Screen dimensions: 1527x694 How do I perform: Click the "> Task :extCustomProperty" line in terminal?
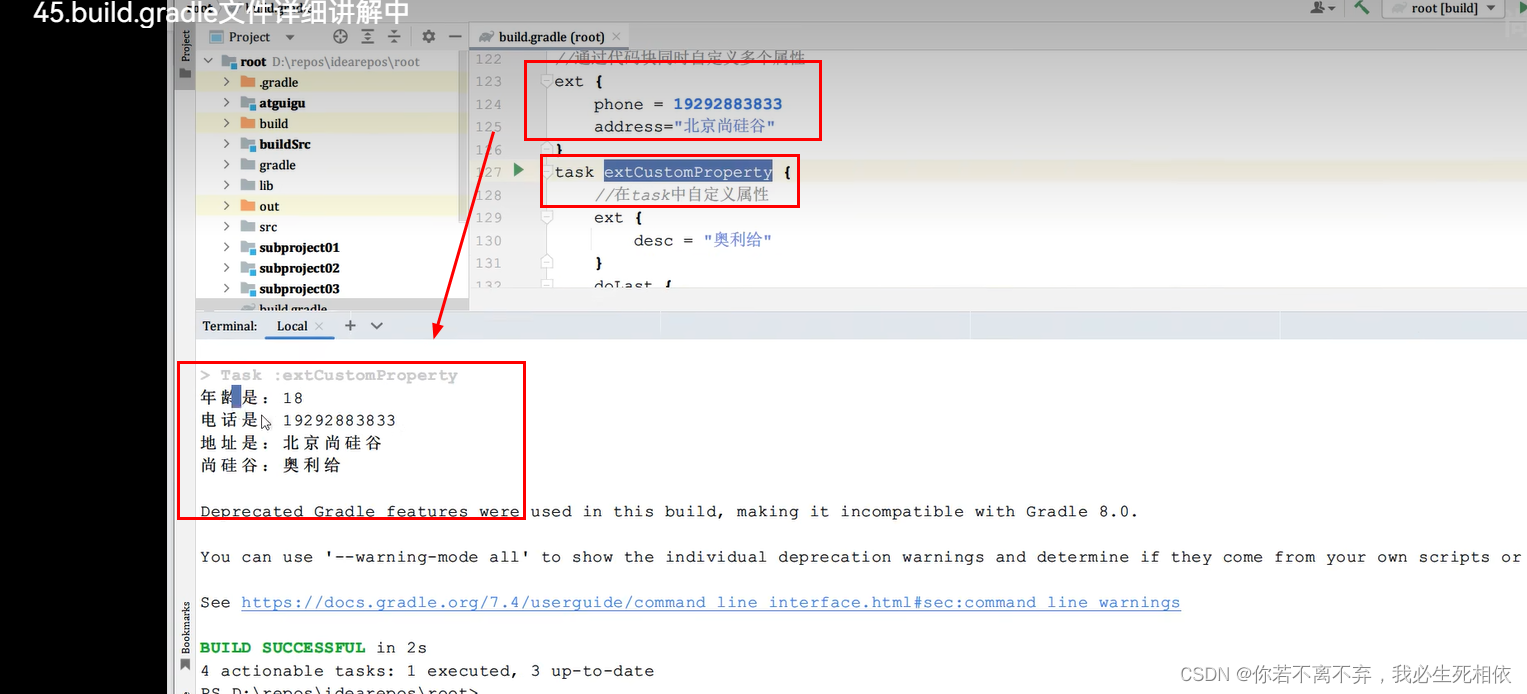click(x=329, y=376)
